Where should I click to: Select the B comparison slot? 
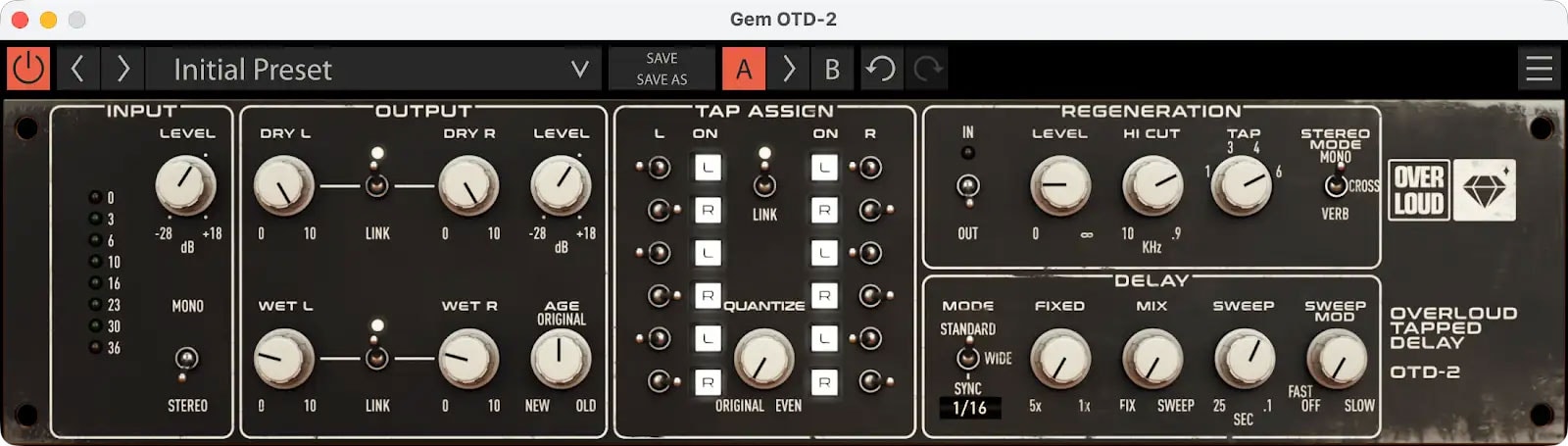point(832,69)
